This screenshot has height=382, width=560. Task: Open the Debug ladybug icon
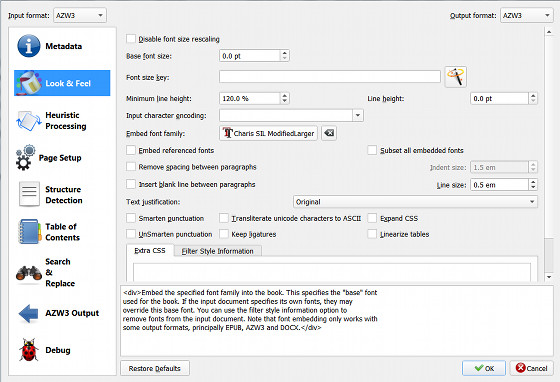(29, 350)
